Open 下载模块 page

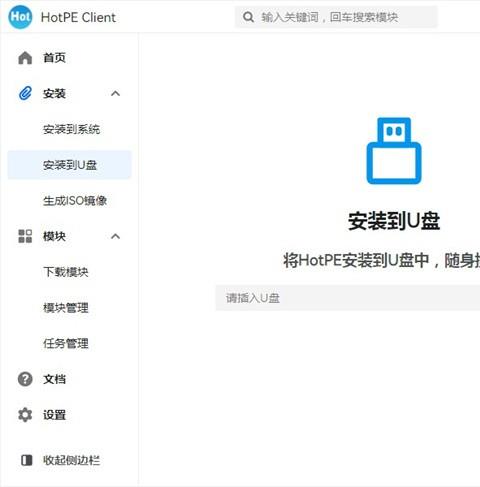click(x=66, y=272)
